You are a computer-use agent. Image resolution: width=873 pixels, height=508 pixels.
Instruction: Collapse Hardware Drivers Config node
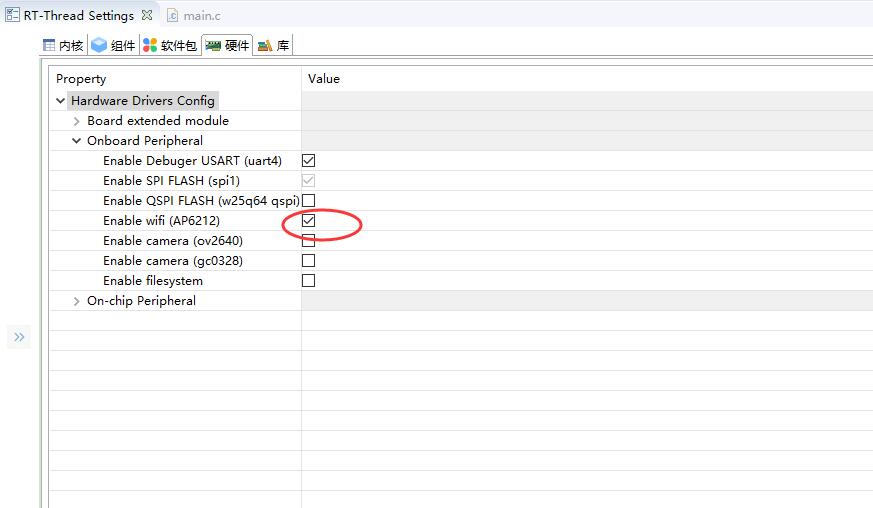pos(61,101)
